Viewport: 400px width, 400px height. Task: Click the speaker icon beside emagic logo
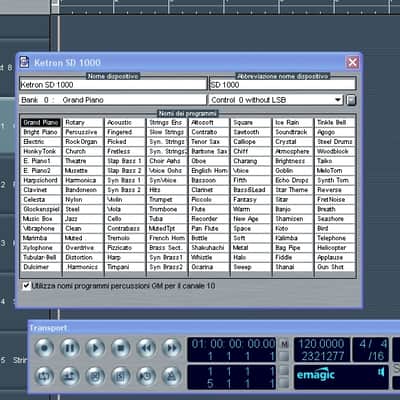tap(381, 372)
